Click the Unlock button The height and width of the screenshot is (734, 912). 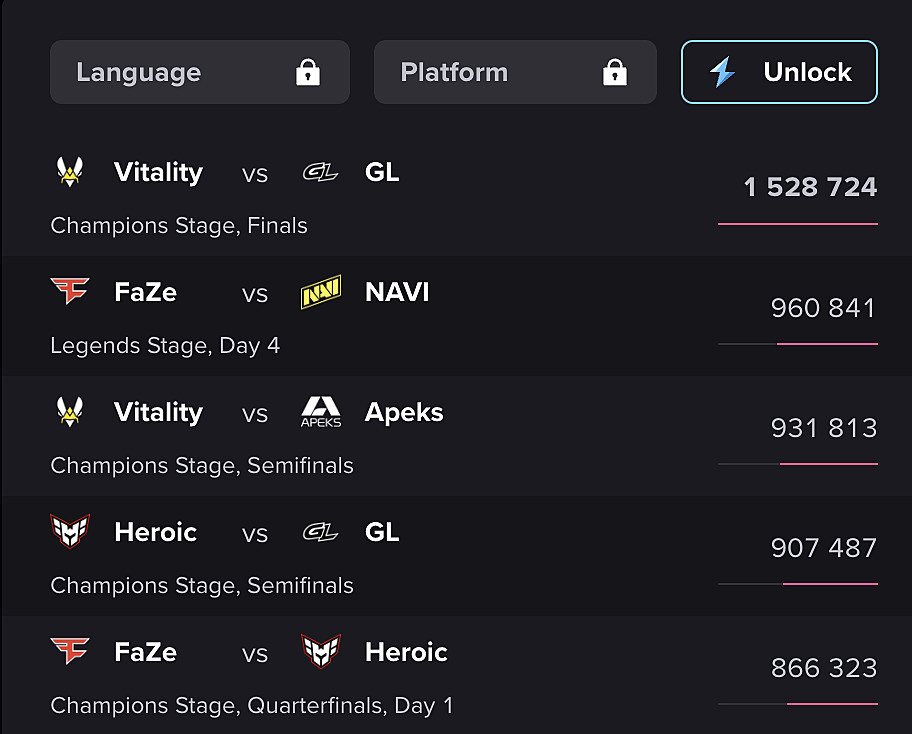[779, 72]
